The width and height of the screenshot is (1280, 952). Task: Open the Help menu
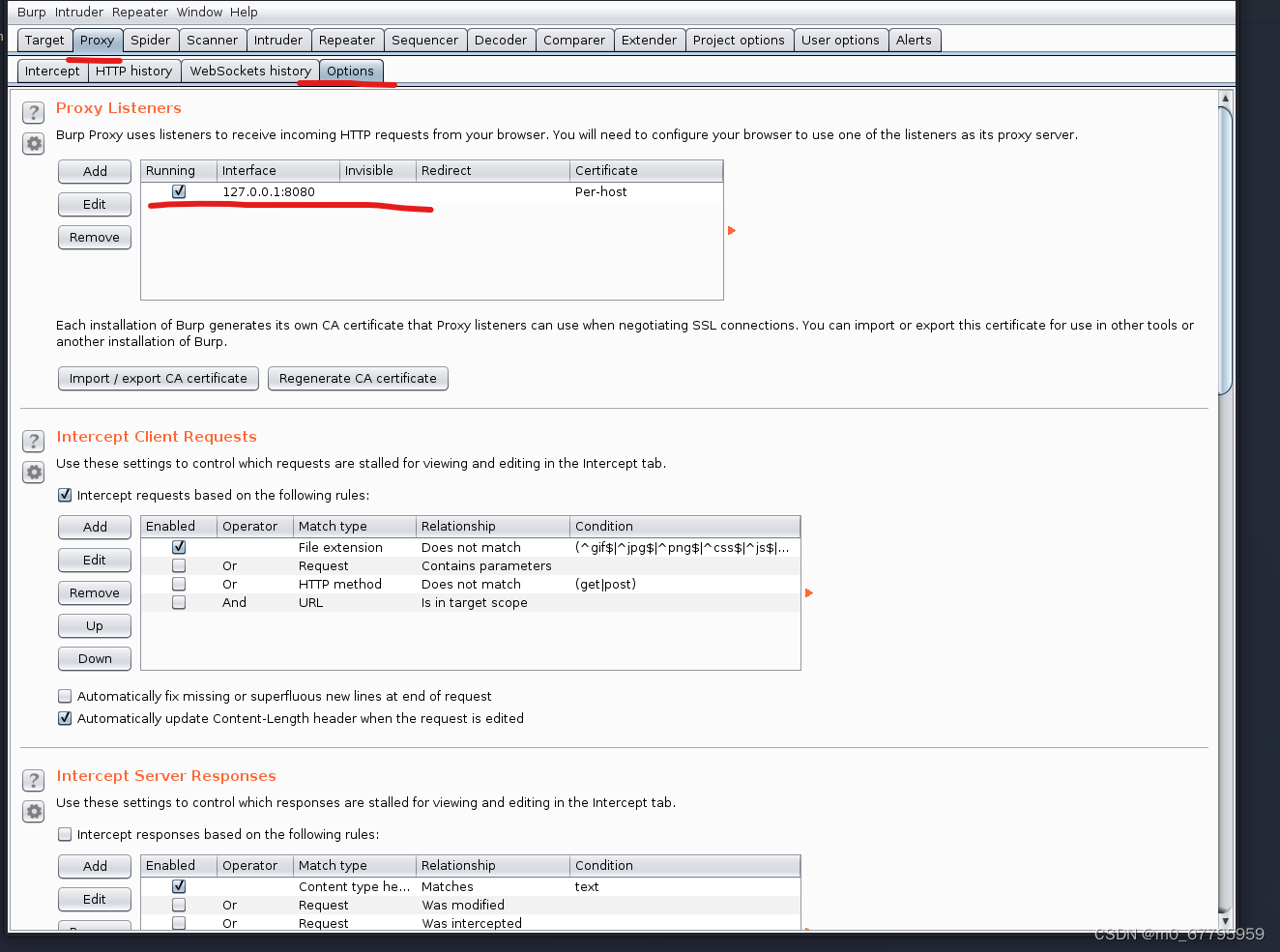(x=244, y=12)
